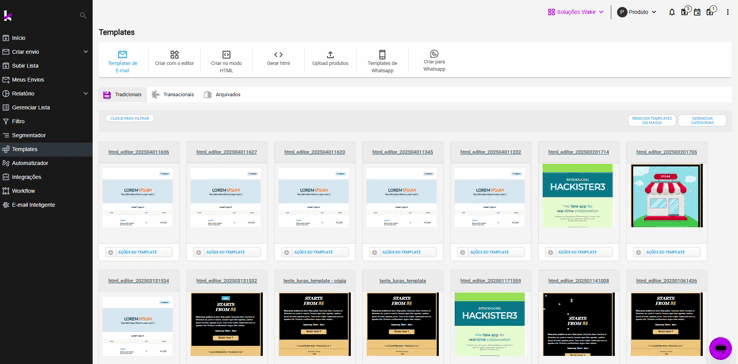
Task: Switch to Tradicionais tab
Action: pyautogui.click(x=123, y=95)
